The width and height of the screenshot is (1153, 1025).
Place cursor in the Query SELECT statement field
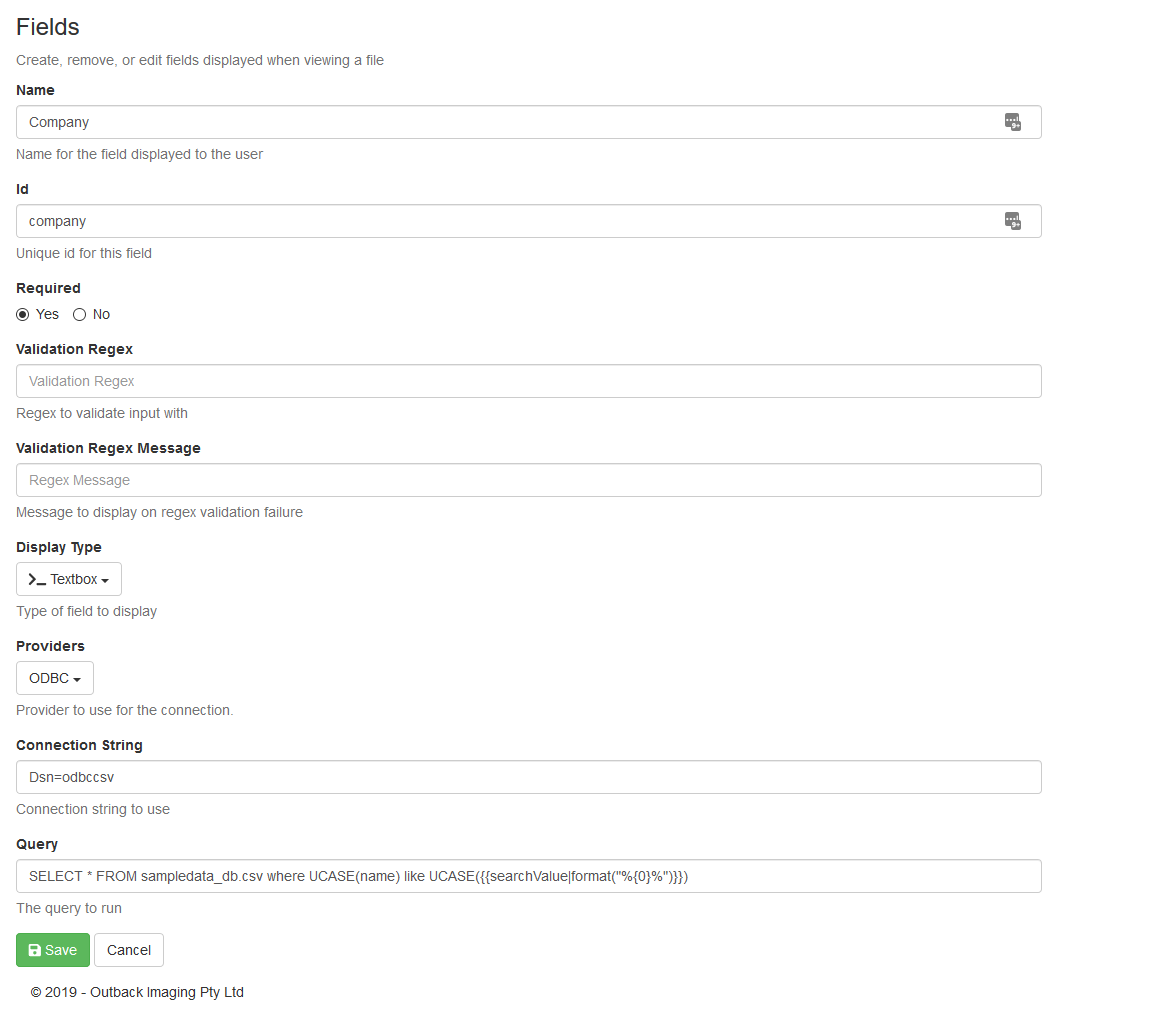pyautogui.click(x=528, y=876)
